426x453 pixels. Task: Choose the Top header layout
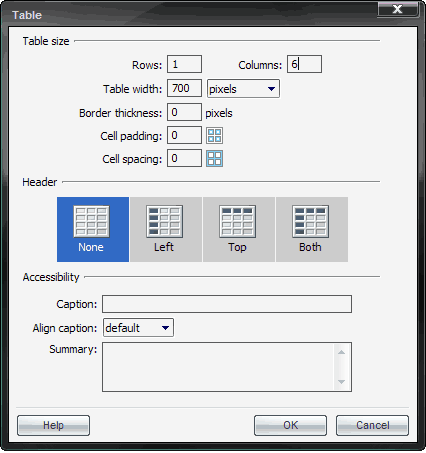click(239, 229)
